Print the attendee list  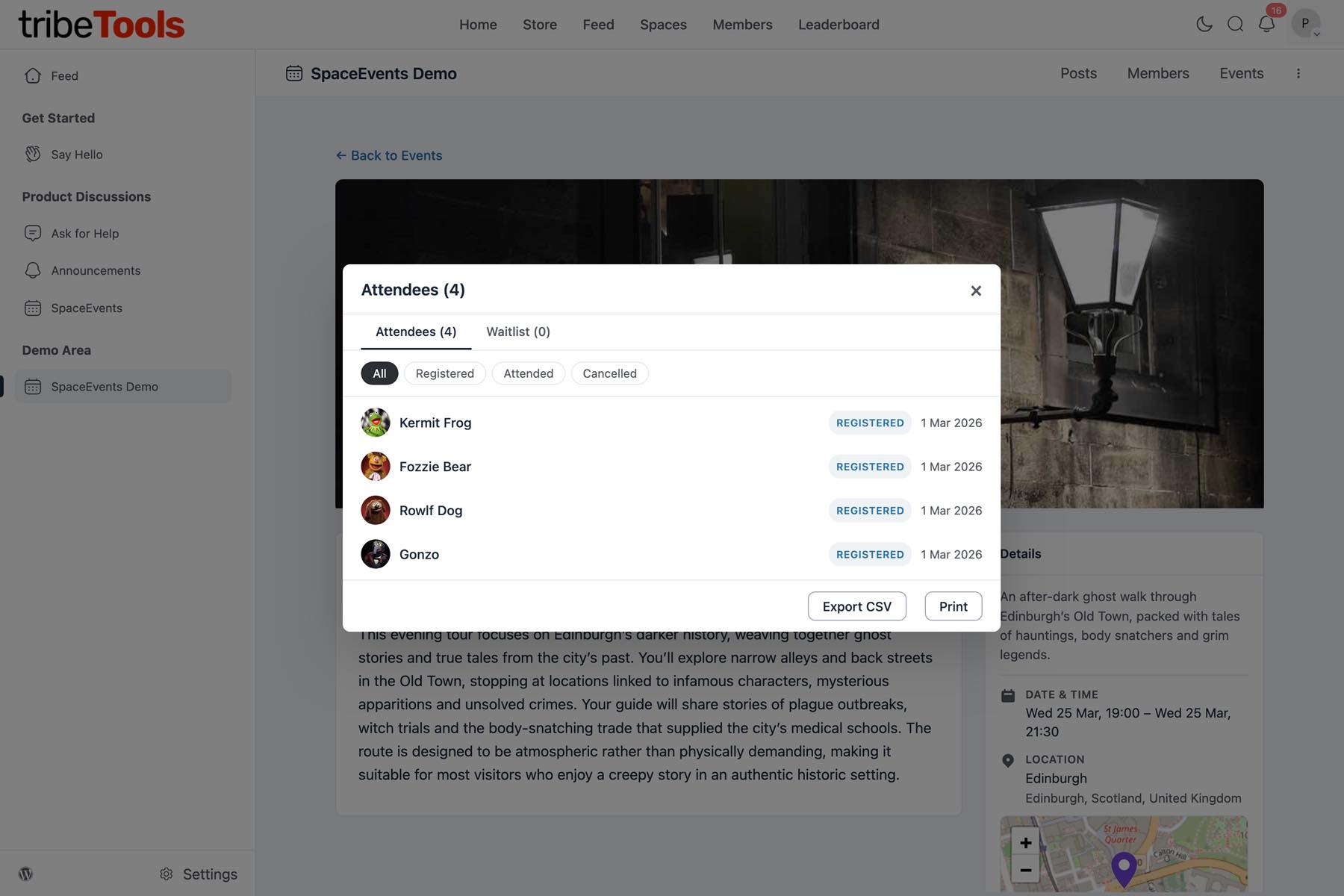953,606
